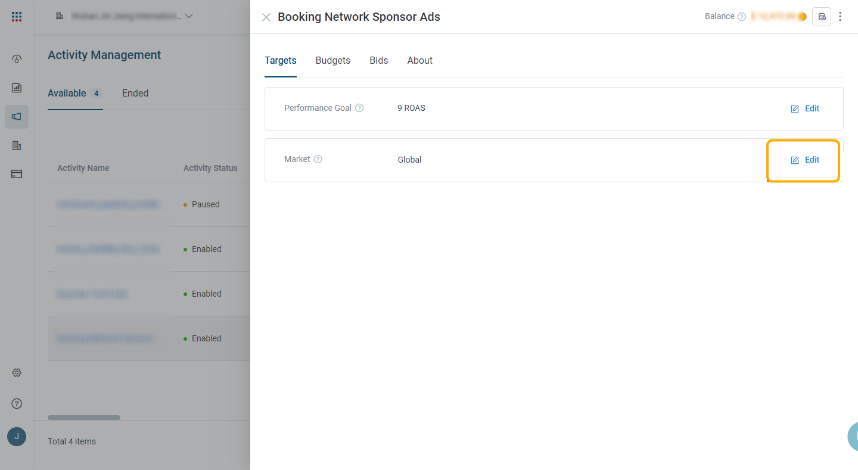This screenshot has width=858, height=470.
Task: Close the Booking Network Sponsor Ads panel
Action: click(266, 18)
